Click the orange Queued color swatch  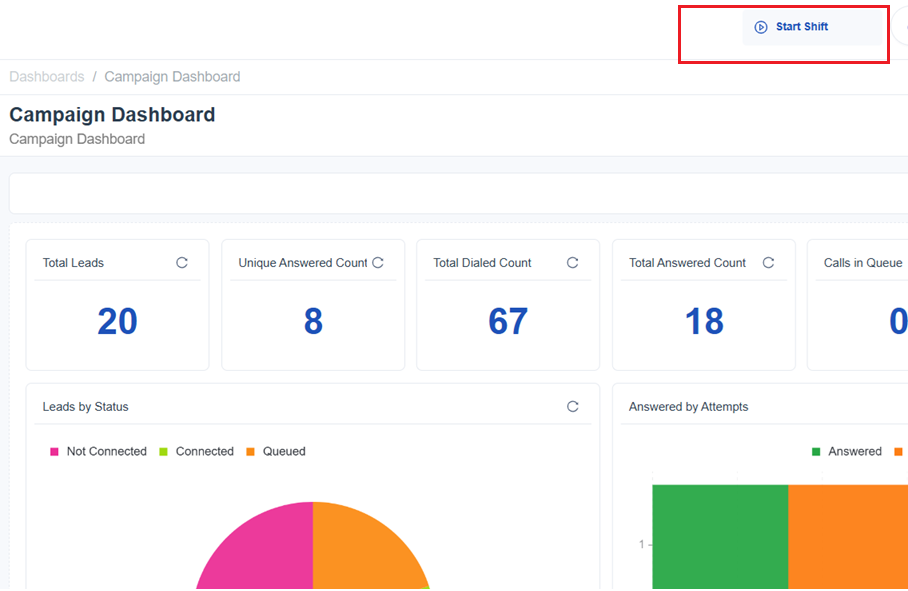(250, 451)
